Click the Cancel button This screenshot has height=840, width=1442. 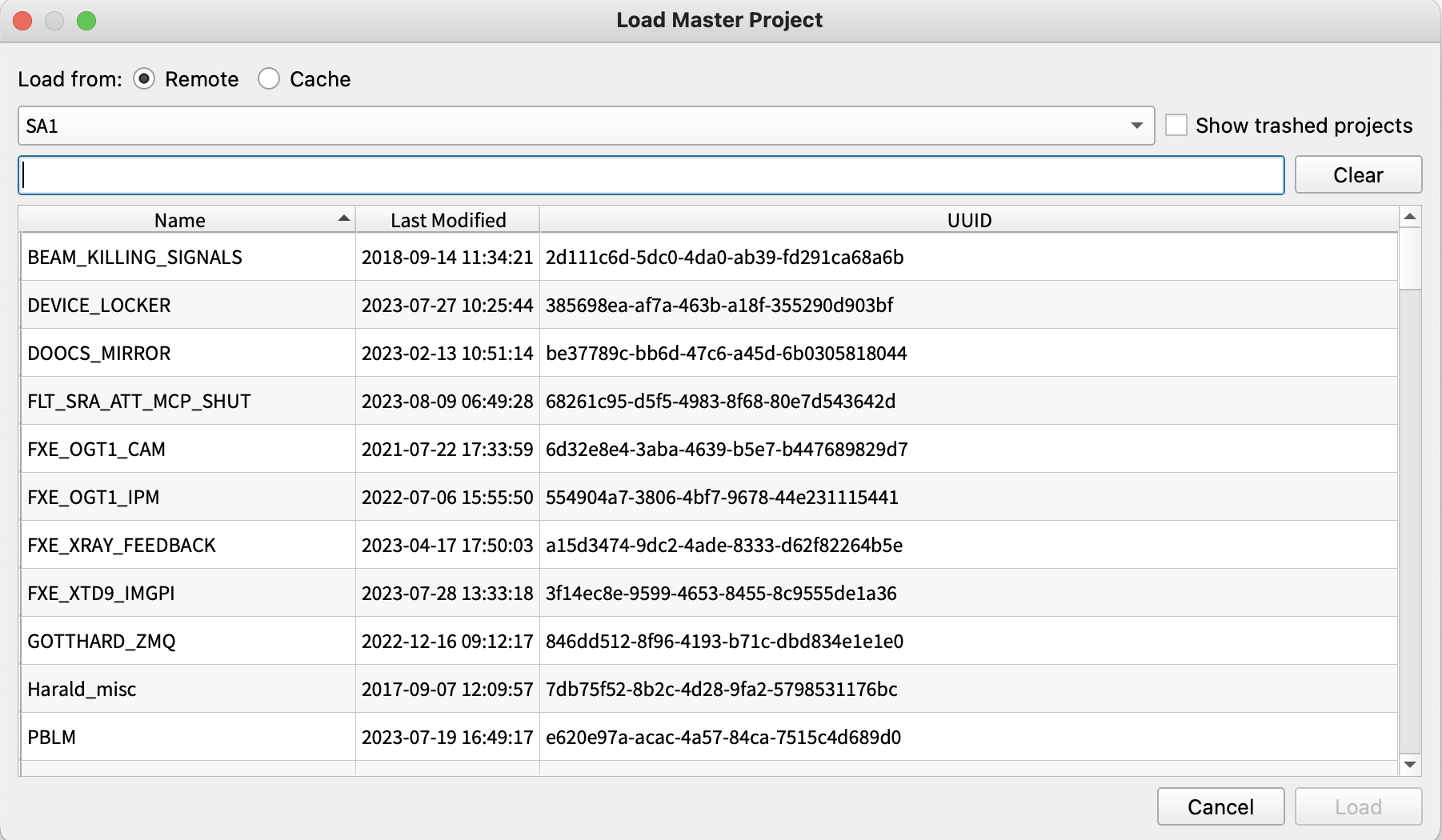[1220, 806]
